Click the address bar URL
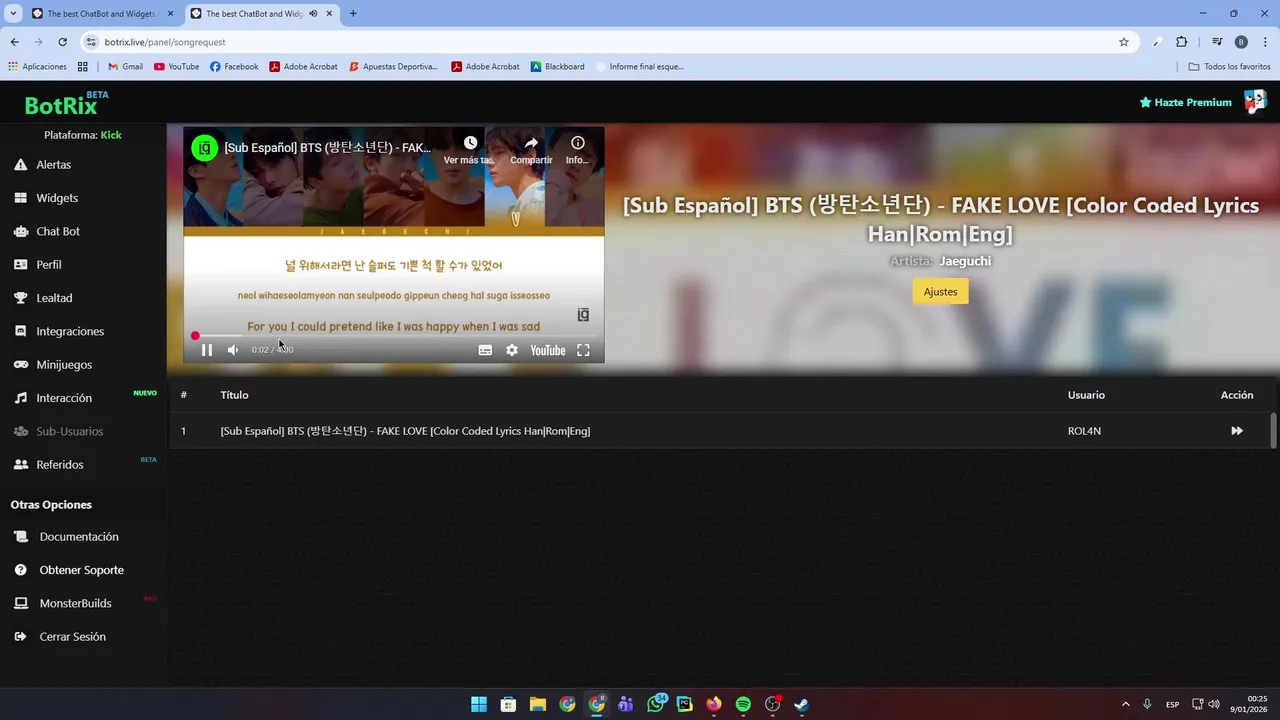 point(165,42)
